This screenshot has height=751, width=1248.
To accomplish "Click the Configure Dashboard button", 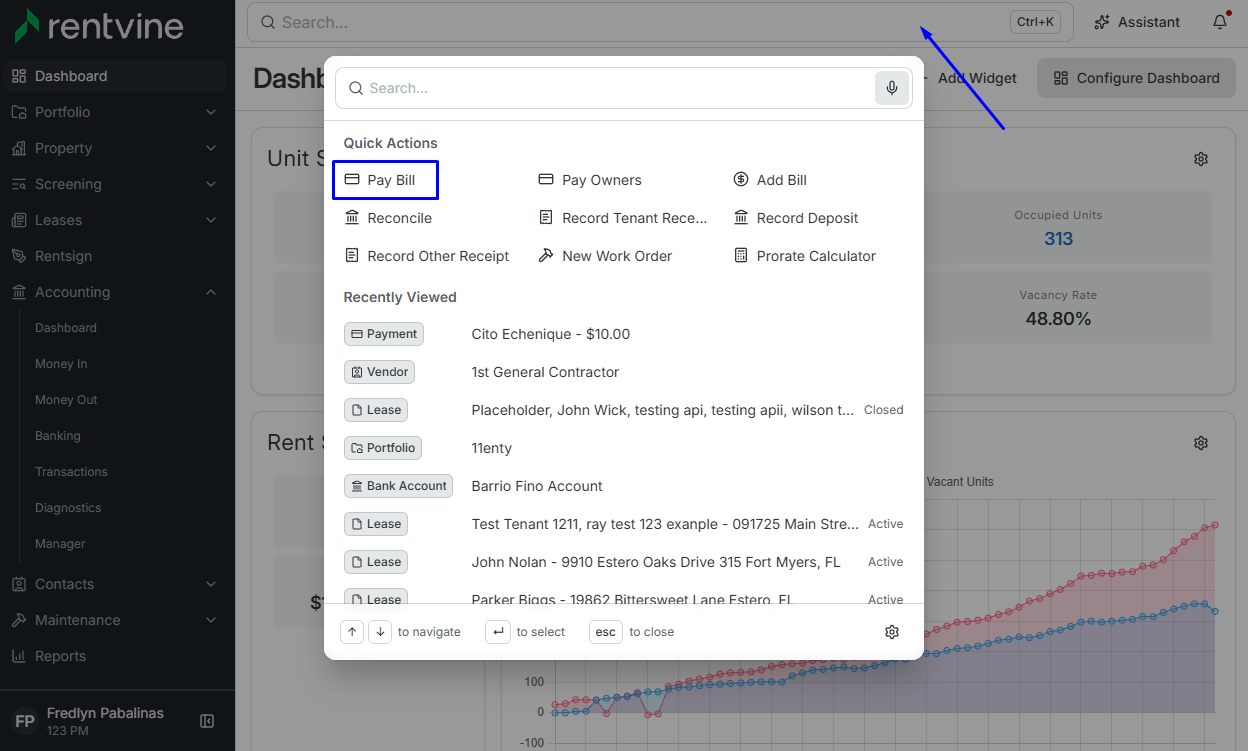I will click(x=1137, y=78).
